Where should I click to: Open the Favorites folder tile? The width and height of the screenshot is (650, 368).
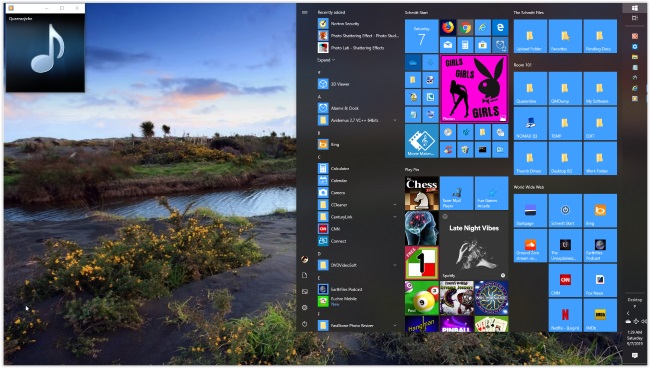click(x=565, y=36)
